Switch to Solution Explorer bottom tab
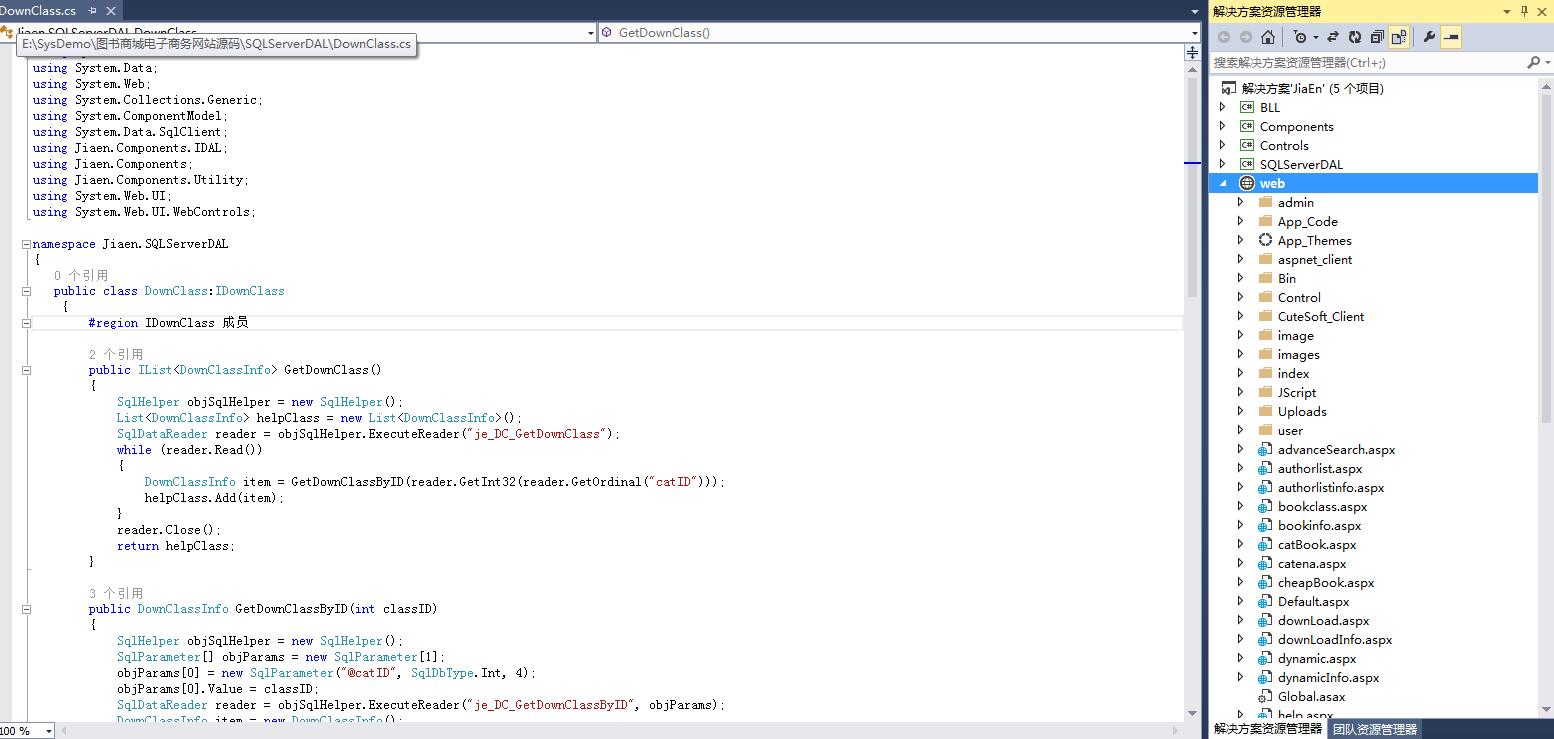This screenshot has width=1554, height=739. 1267,729
